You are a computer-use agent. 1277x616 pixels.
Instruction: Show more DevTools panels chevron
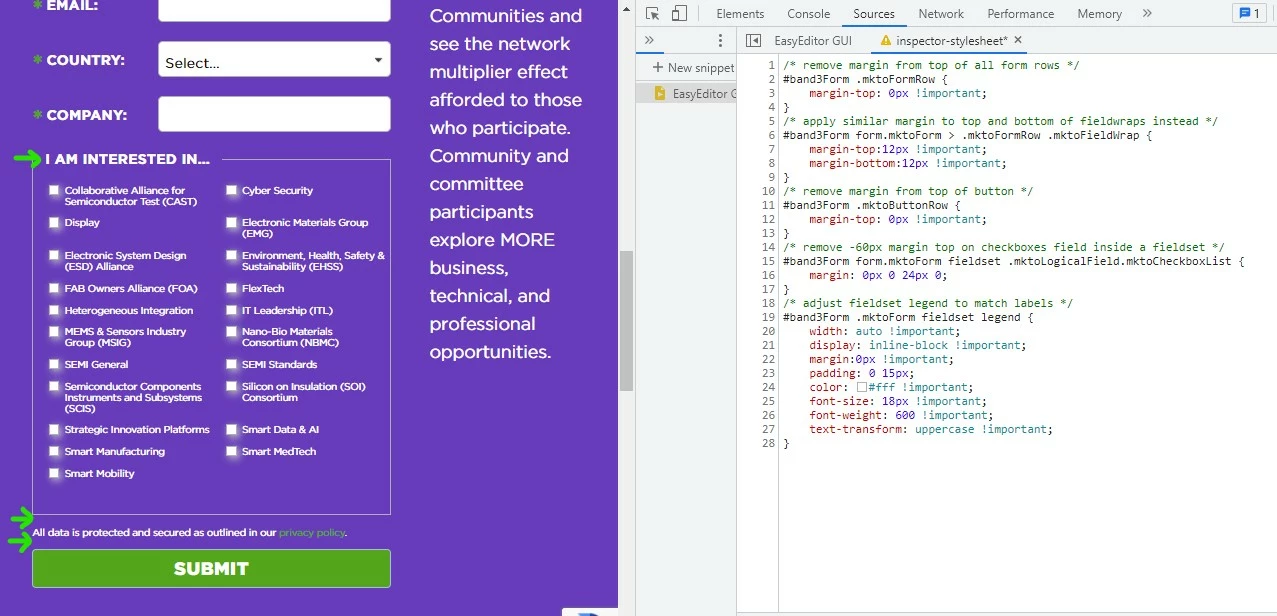tap(1147, 14)
